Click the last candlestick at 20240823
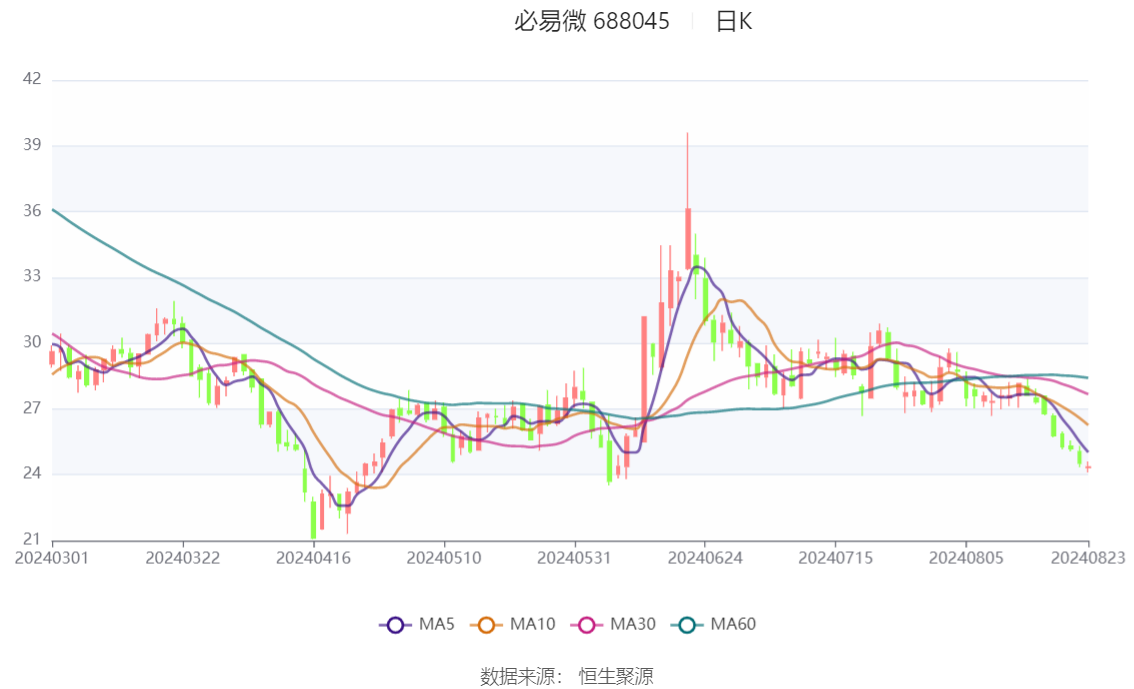 click(1088, 468)
